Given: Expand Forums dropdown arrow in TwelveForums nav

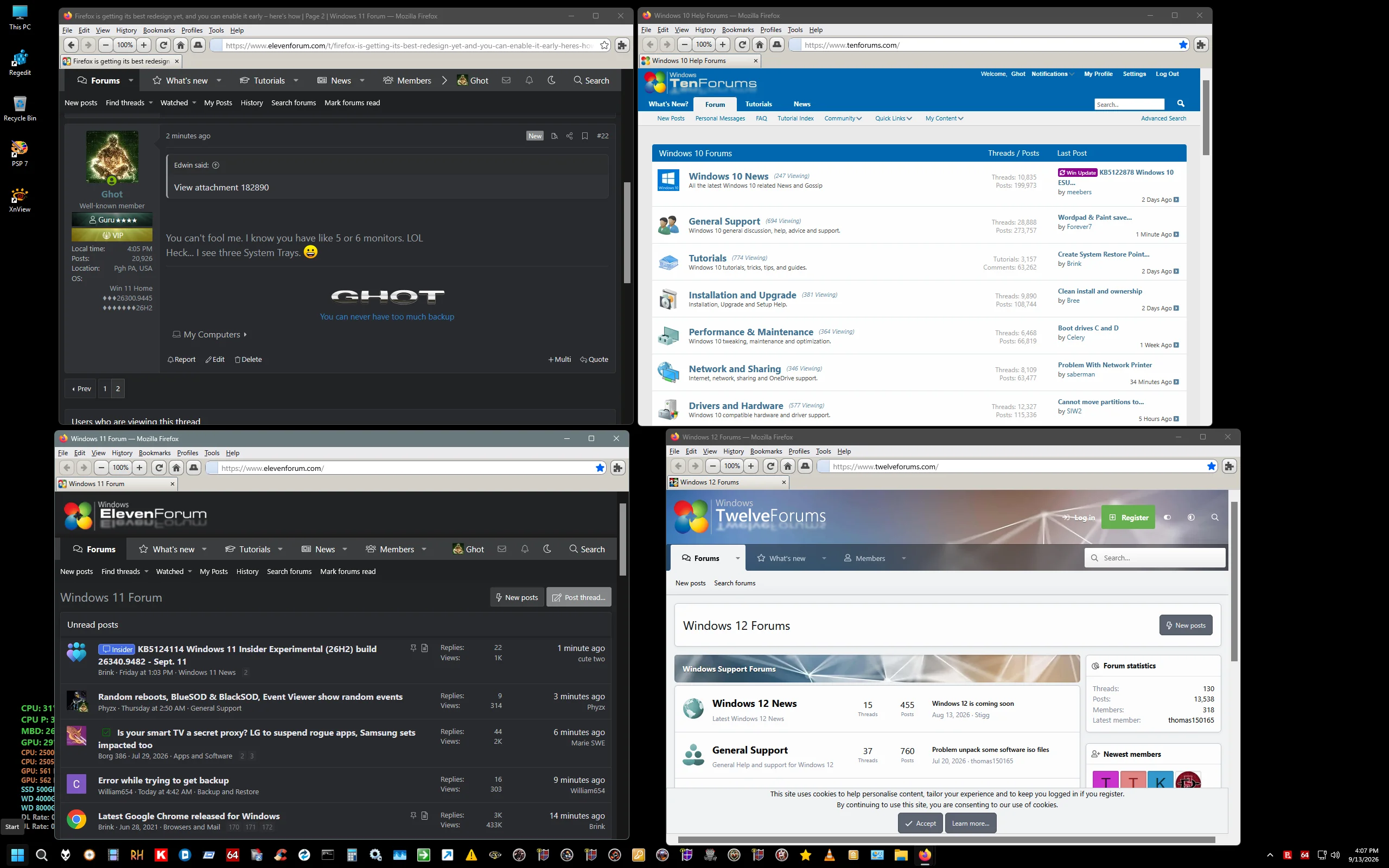Looking at the screenshot, I should pyautogui.click(x=737, y=558).
